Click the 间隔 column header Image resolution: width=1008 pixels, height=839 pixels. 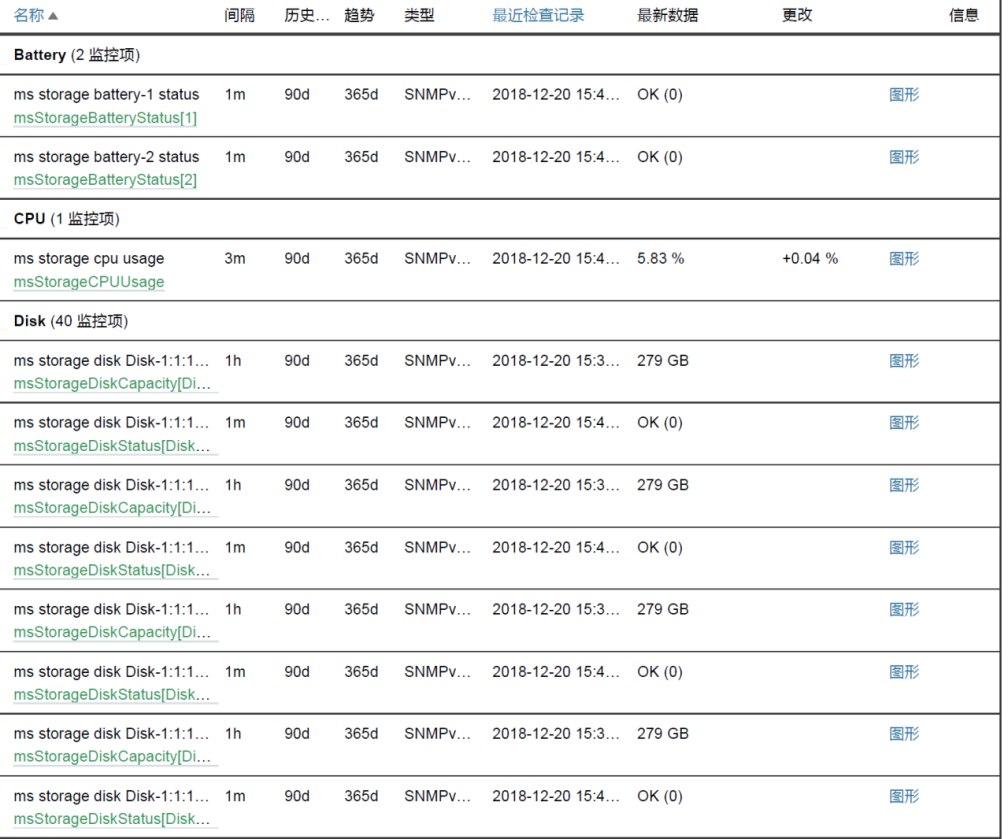[239, 15]
